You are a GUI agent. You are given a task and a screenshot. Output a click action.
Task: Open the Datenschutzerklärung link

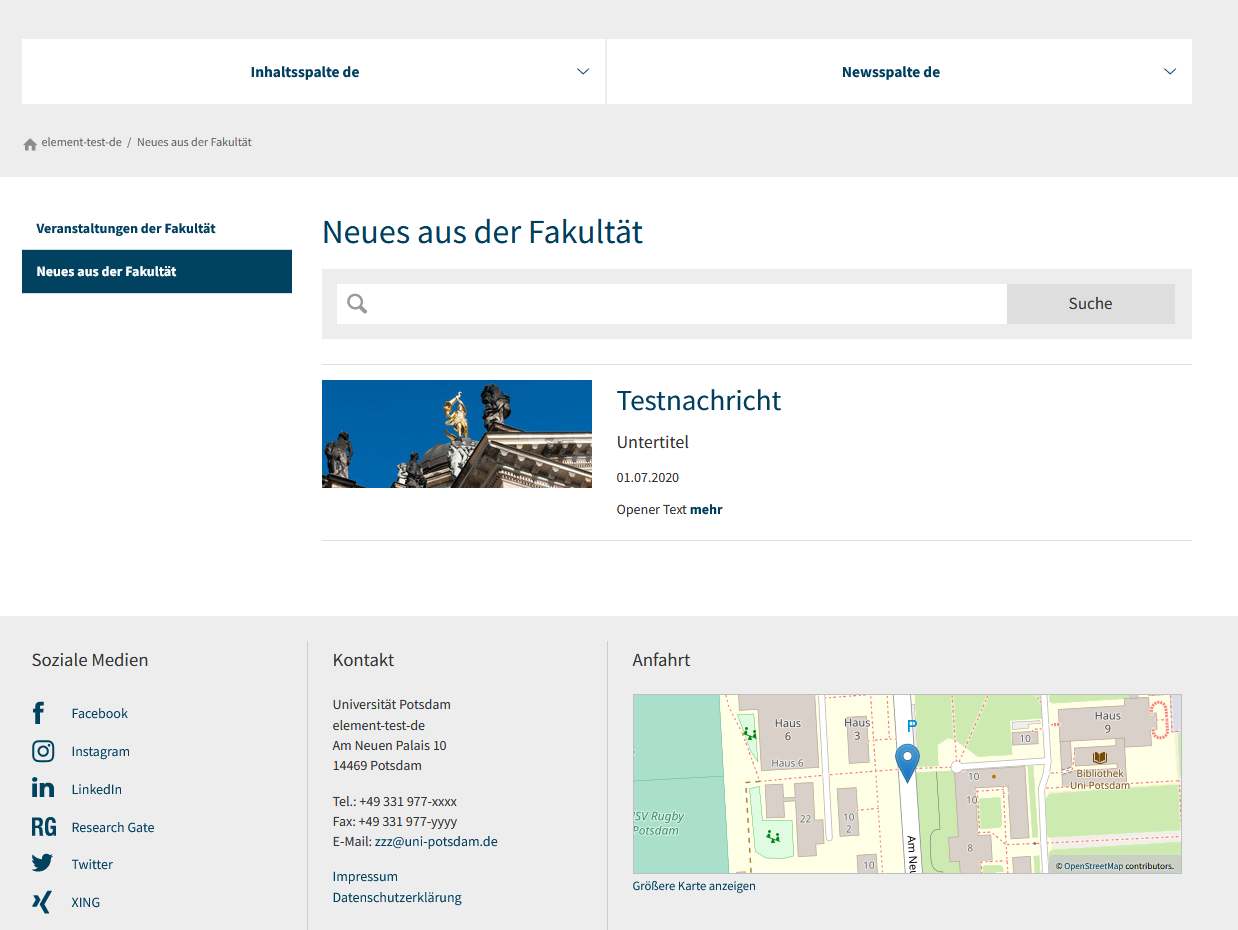click(397, 898)
